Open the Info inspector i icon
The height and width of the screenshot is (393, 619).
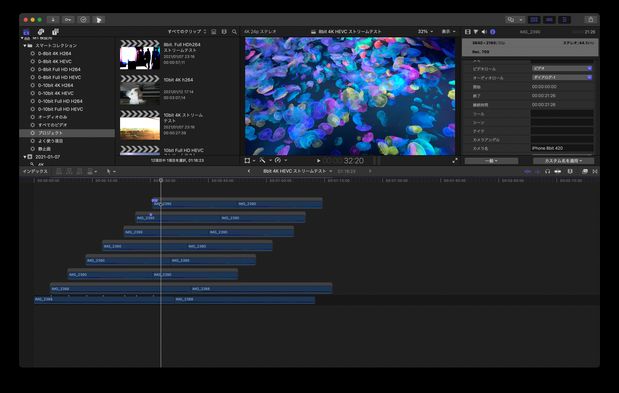coord(493,32)
